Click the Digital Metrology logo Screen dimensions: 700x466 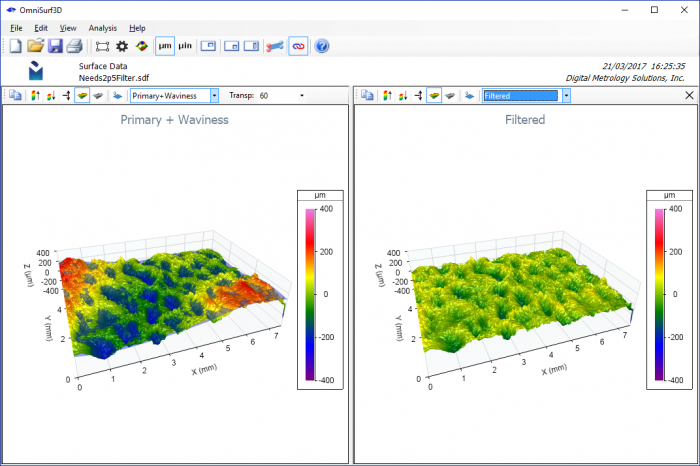[x=36, y=71]
